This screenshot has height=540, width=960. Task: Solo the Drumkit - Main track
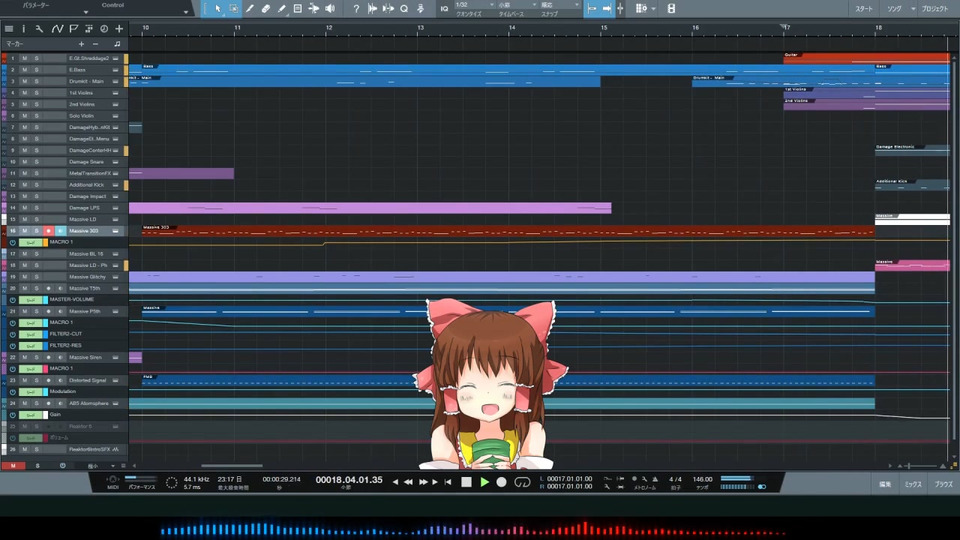pos(37,81)
